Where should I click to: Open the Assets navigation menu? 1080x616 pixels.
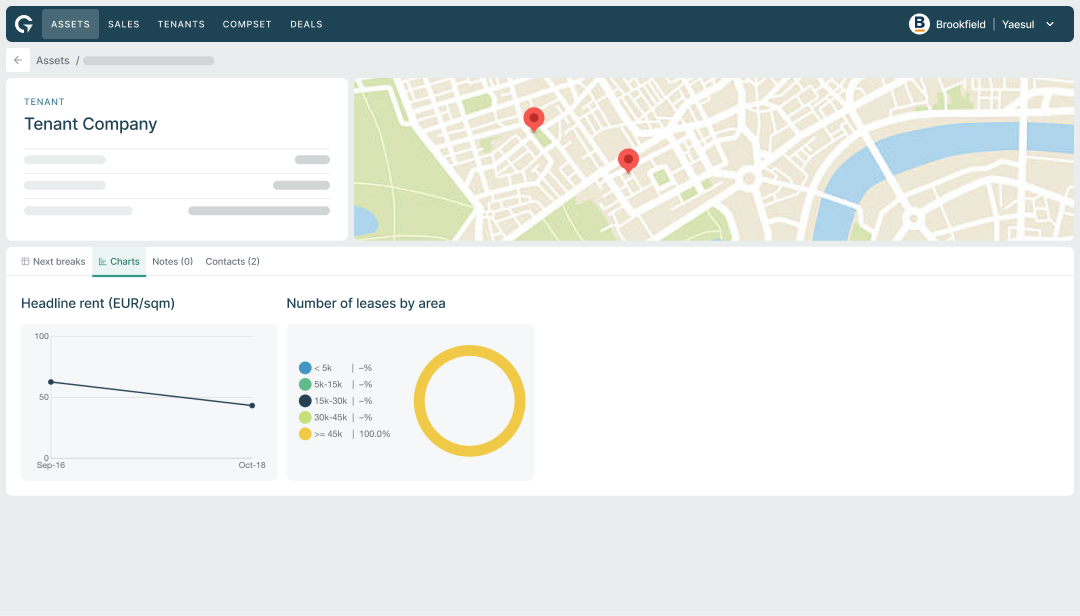70,24
